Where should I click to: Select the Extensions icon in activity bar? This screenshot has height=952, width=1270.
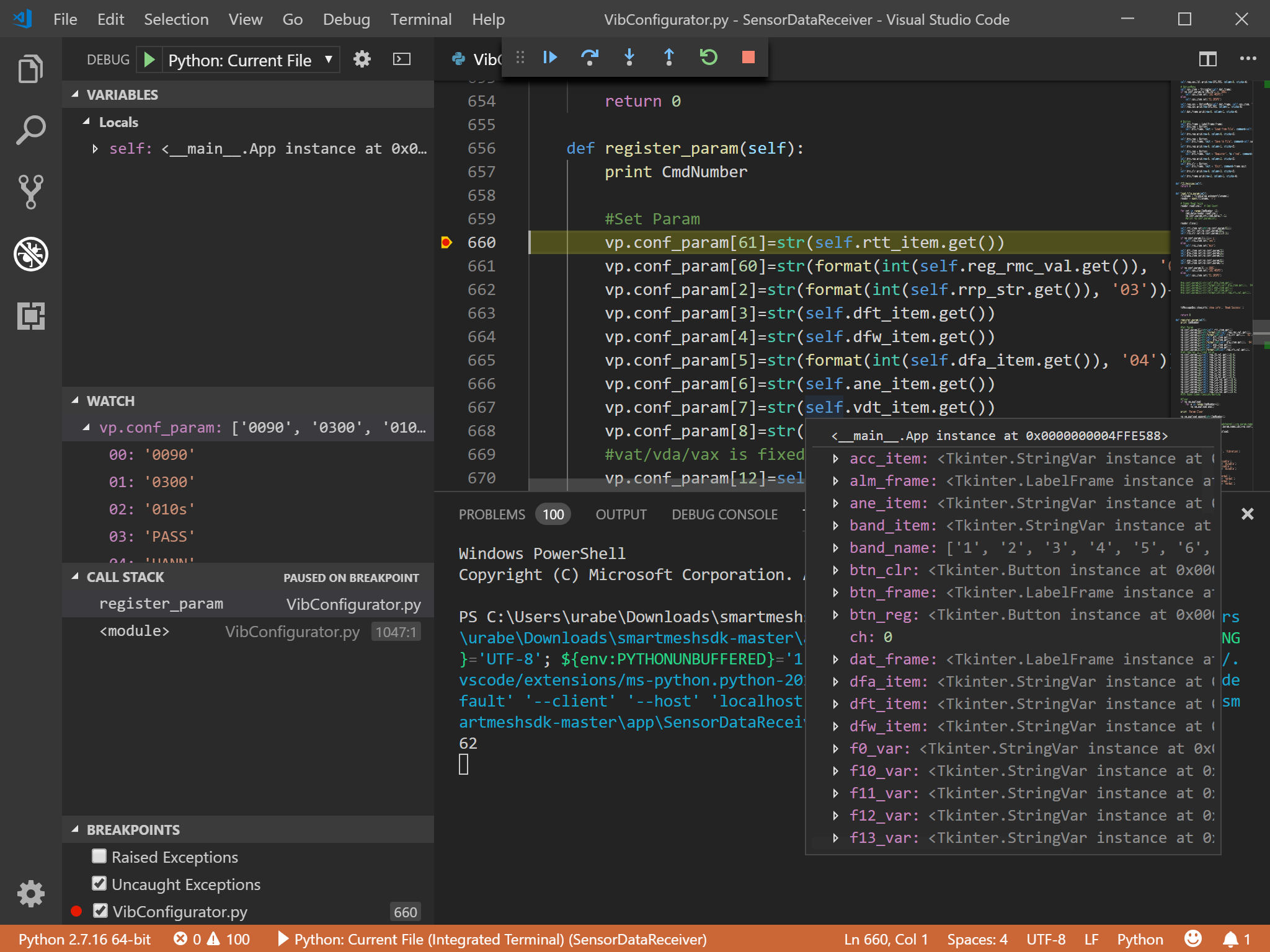pyautogui.click(x=30, y=317)
